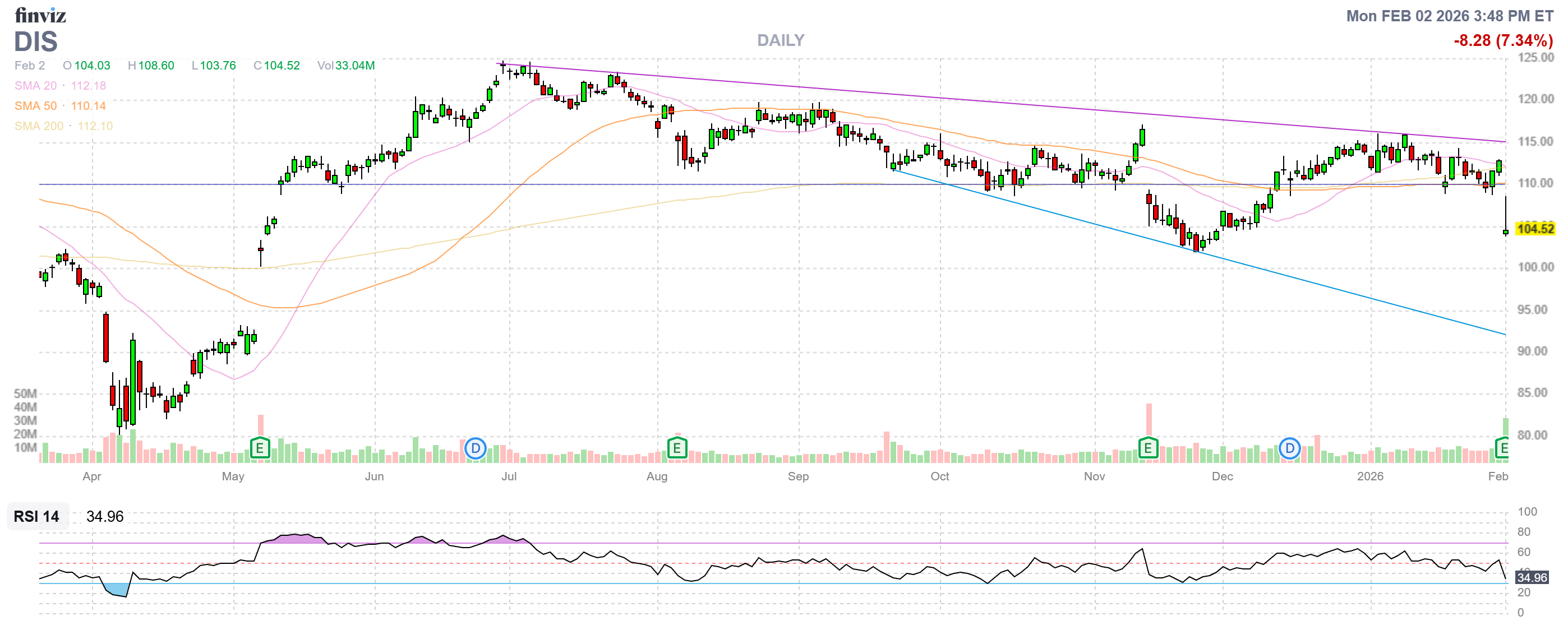1568x630 pixels.
Task: Click the December dividend D marker
Action: point(1289,449)
